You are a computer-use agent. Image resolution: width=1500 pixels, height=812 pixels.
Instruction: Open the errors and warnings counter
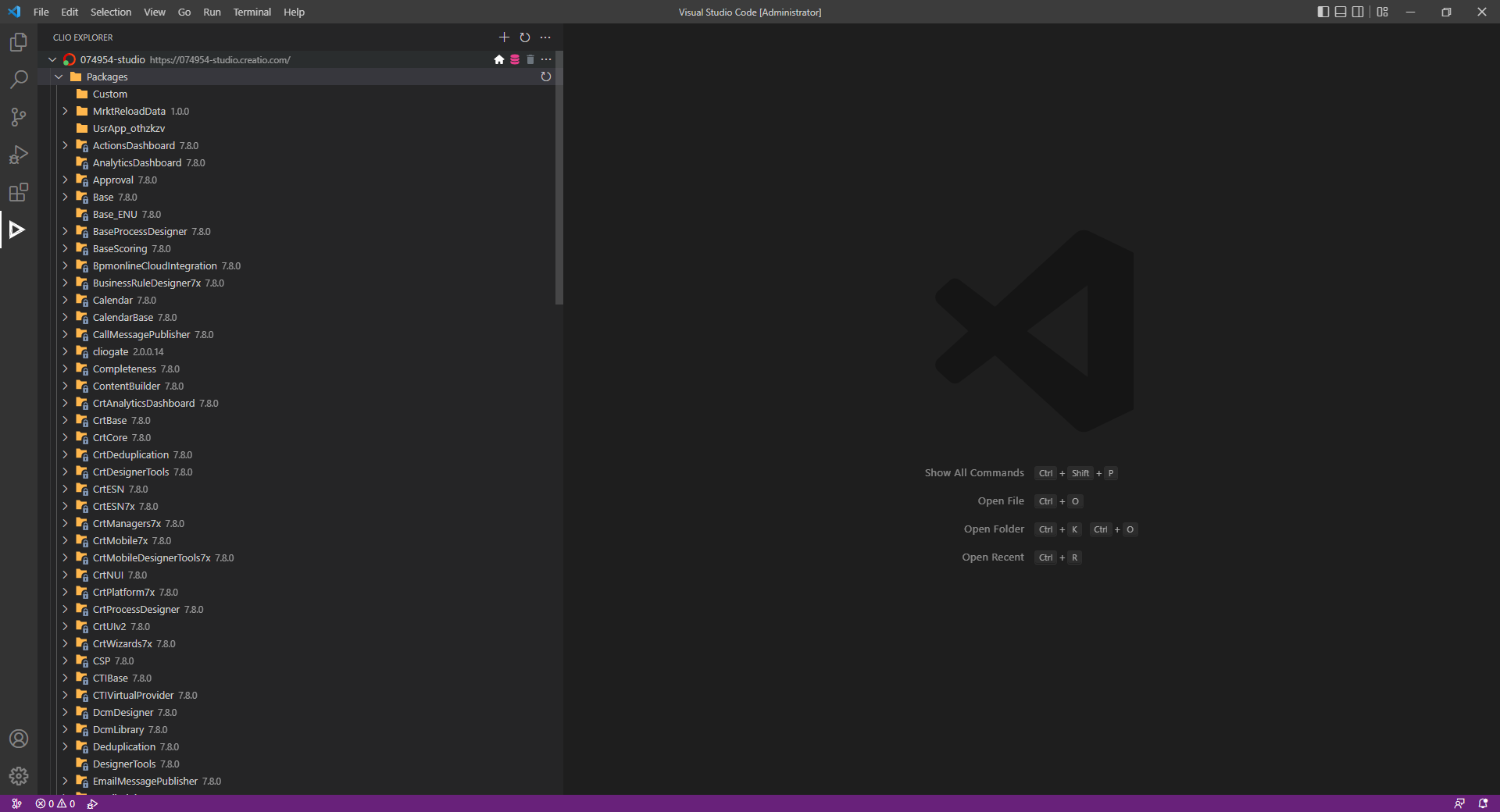[55, 803]
